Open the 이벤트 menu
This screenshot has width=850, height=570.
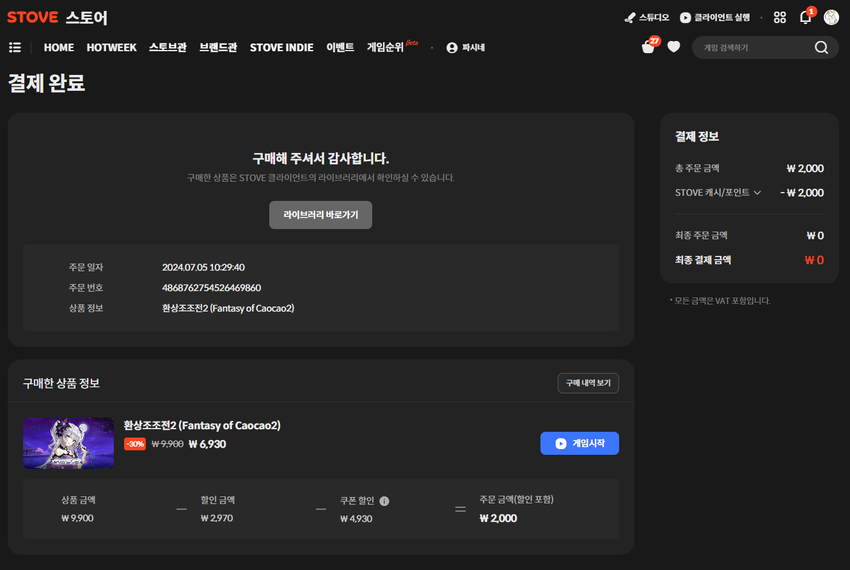tap(340, 48)
